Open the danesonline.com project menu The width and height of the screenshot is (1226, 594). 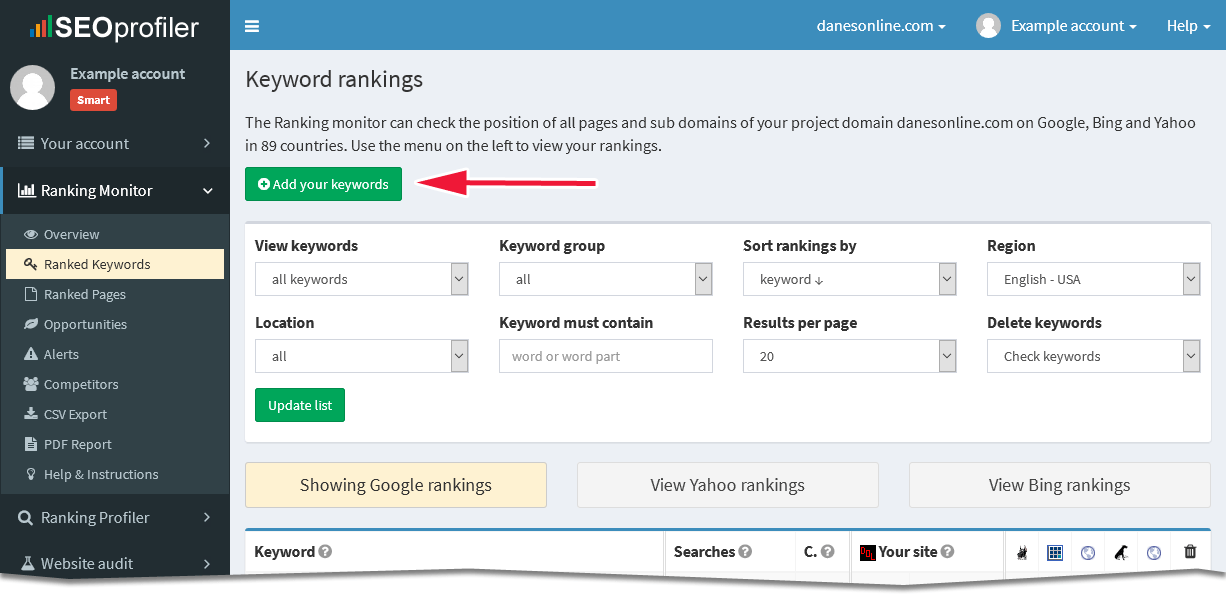coord(881,26)
